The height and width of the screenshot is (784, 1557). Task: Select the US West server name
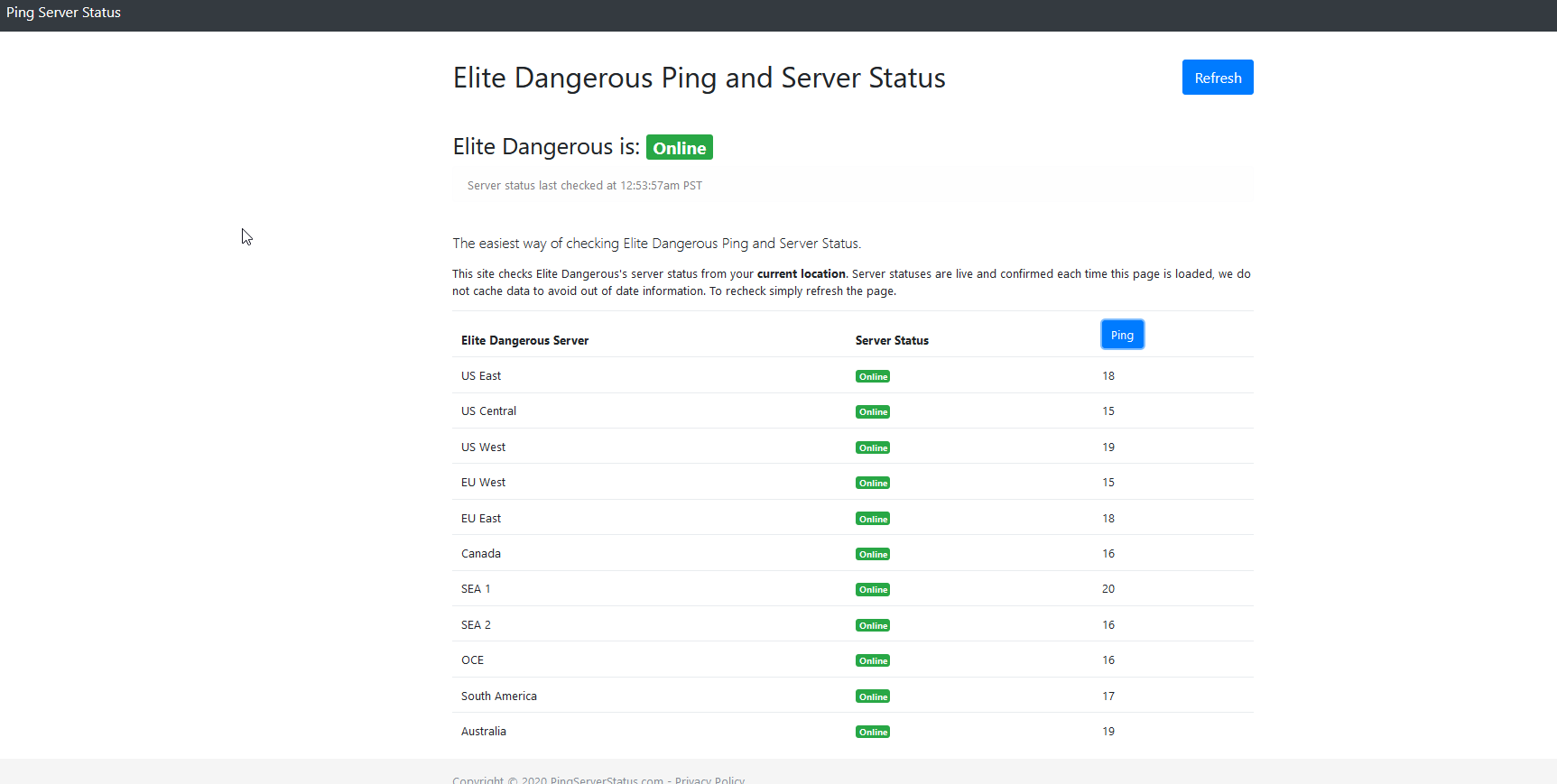click(x=483, y=447)
